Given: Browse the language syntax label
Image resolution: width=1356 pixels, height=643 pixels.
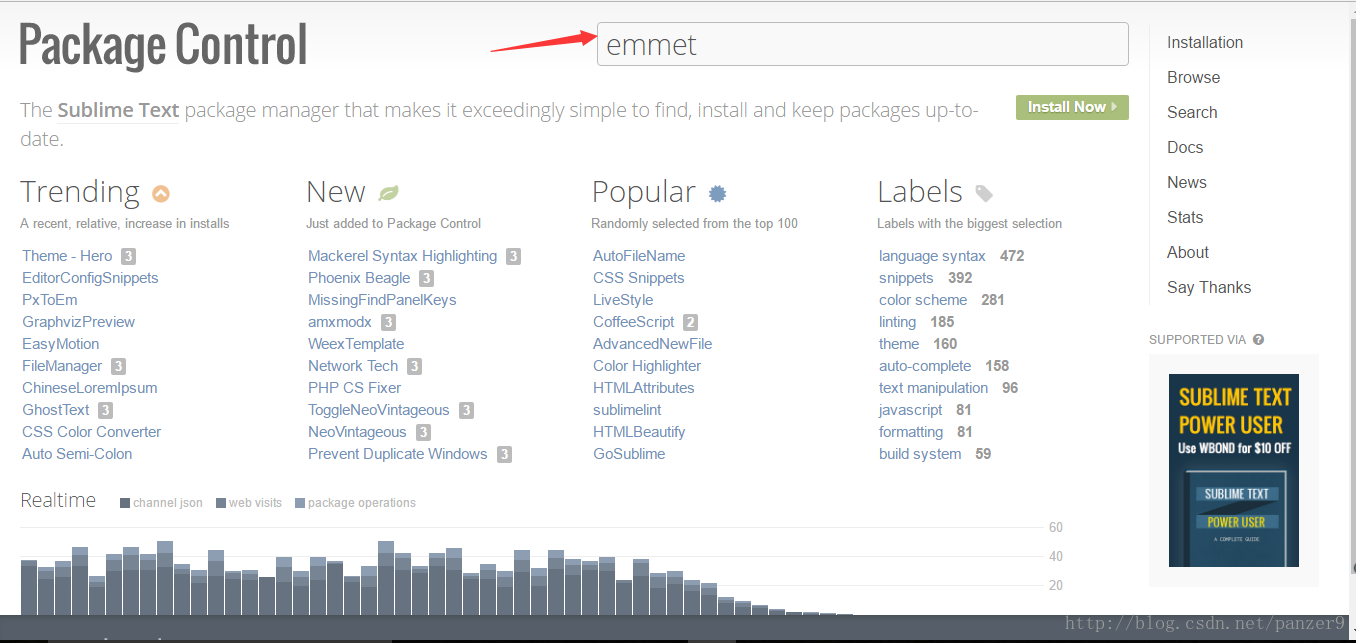Looking at the screenshot, I should (932, 256).
